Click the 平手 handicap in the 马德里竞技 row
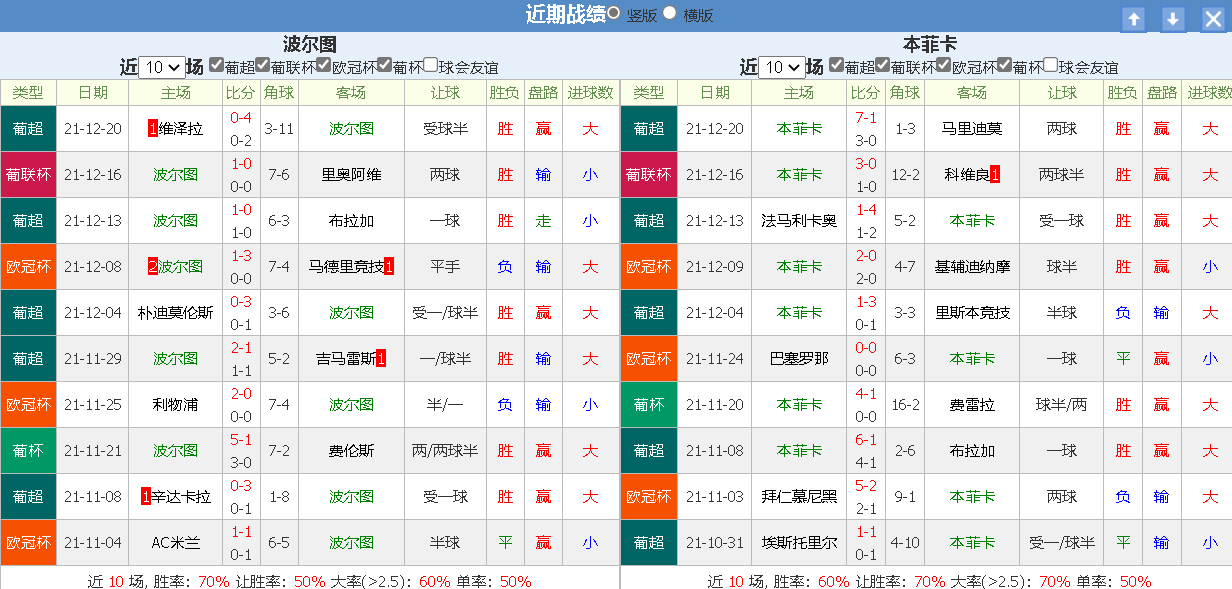The height and width of the screenshot is (589, 1232). 445,267
